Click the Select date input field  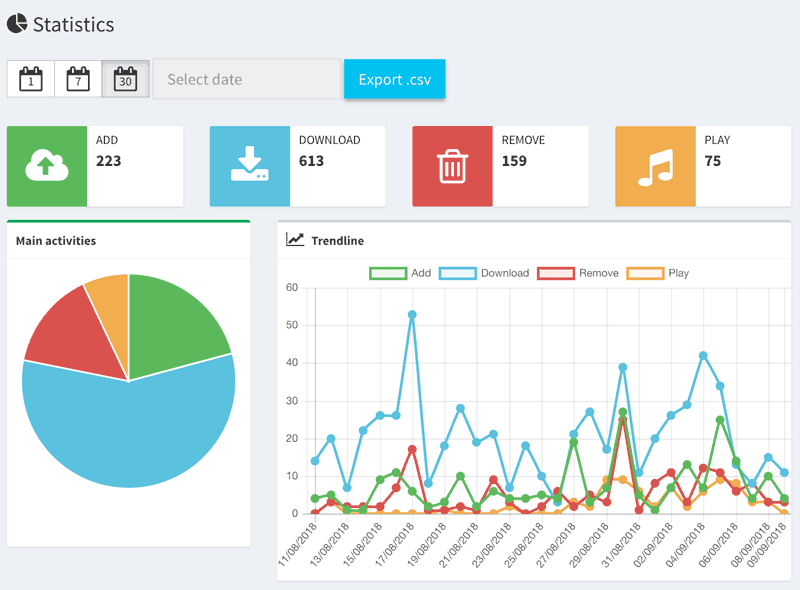246,79
